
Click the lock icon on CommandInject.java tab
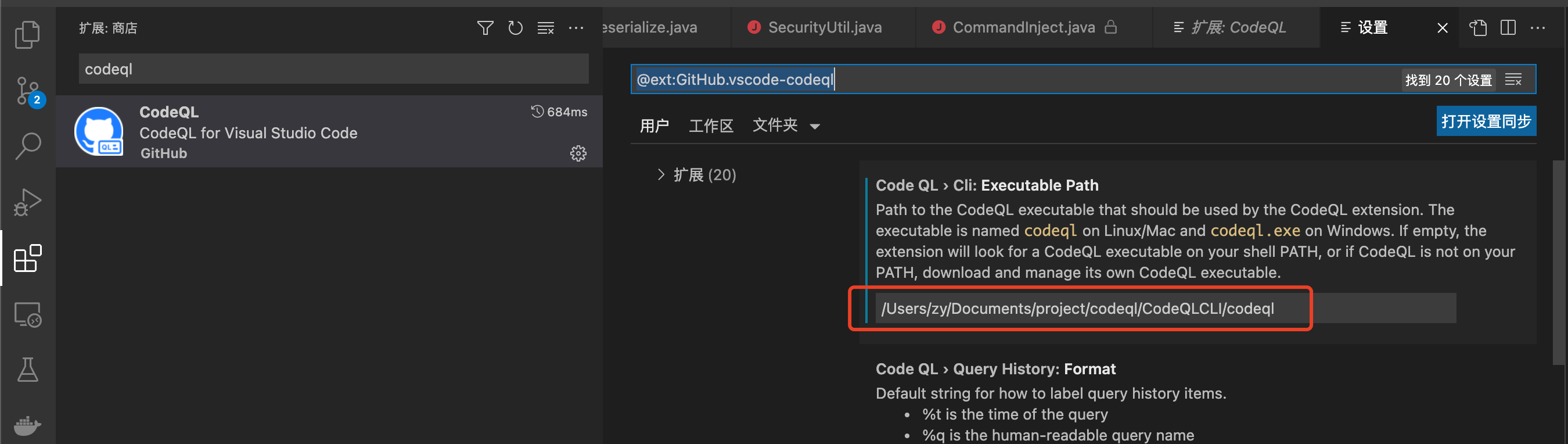[1110, 27]
